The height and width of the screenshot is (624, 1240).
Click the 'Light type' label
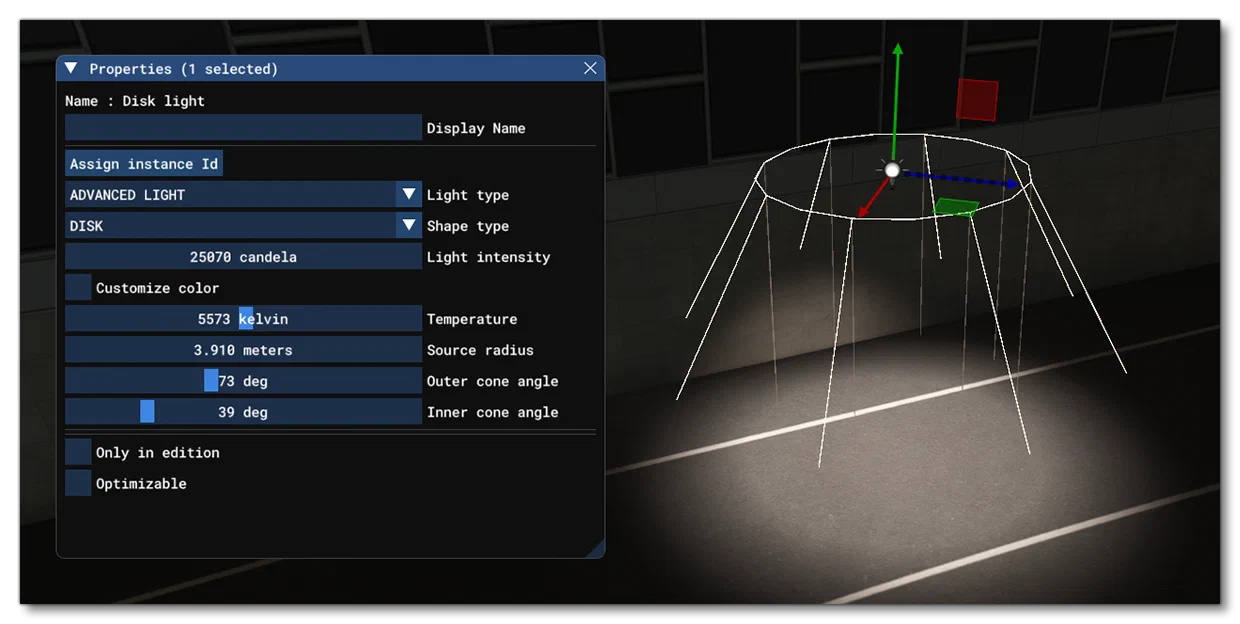tap(468, 195)
